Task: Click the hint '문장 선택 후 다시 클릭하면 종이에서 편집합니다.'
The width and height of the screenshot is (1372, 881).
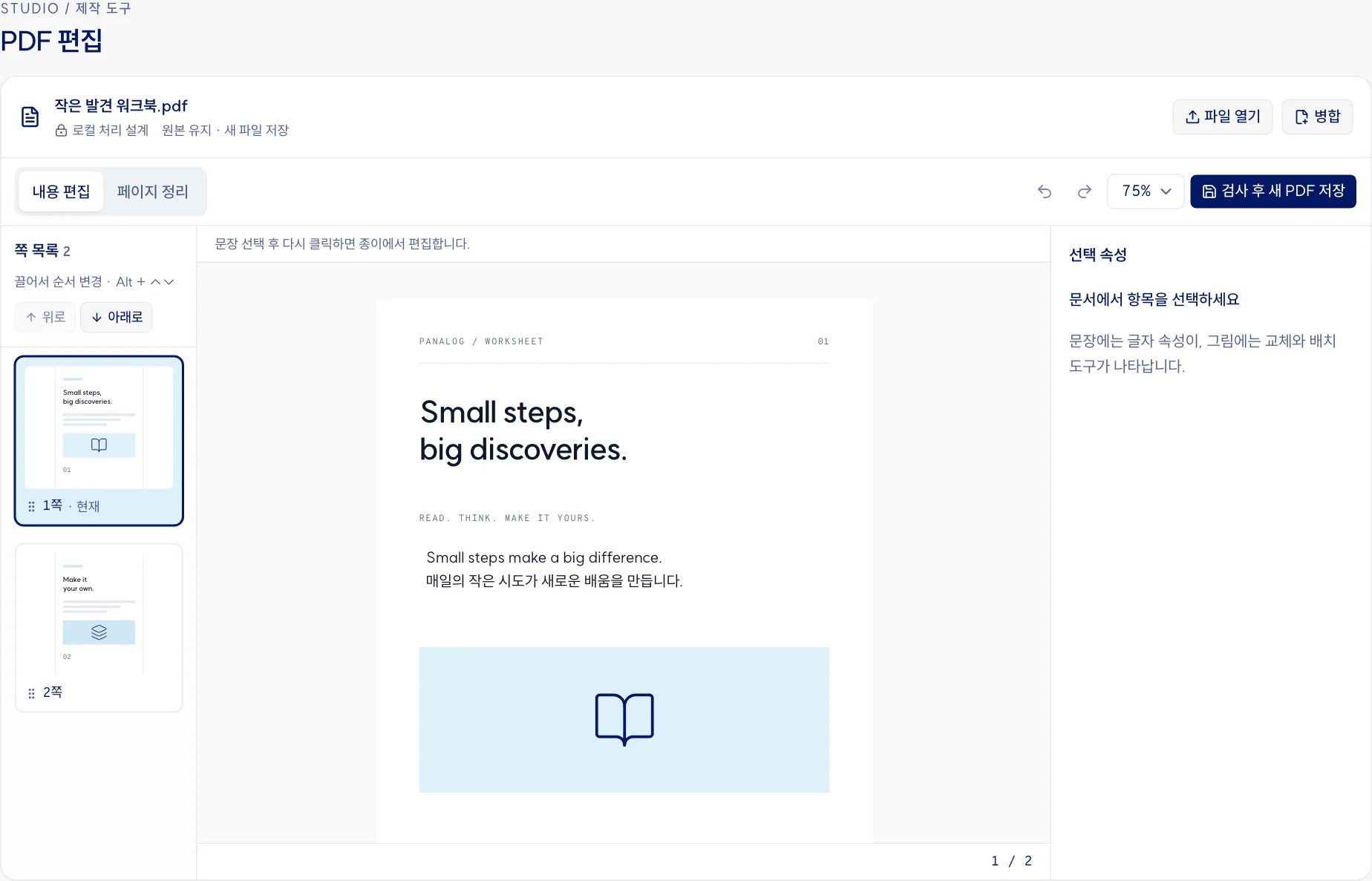Action: [342, 243]
